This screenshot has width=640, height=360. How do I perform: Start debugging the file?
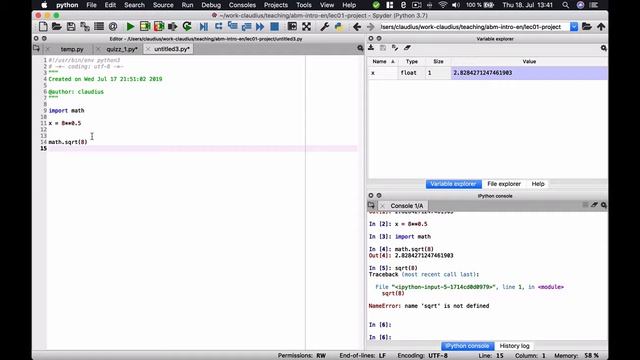tap(204, 27)
